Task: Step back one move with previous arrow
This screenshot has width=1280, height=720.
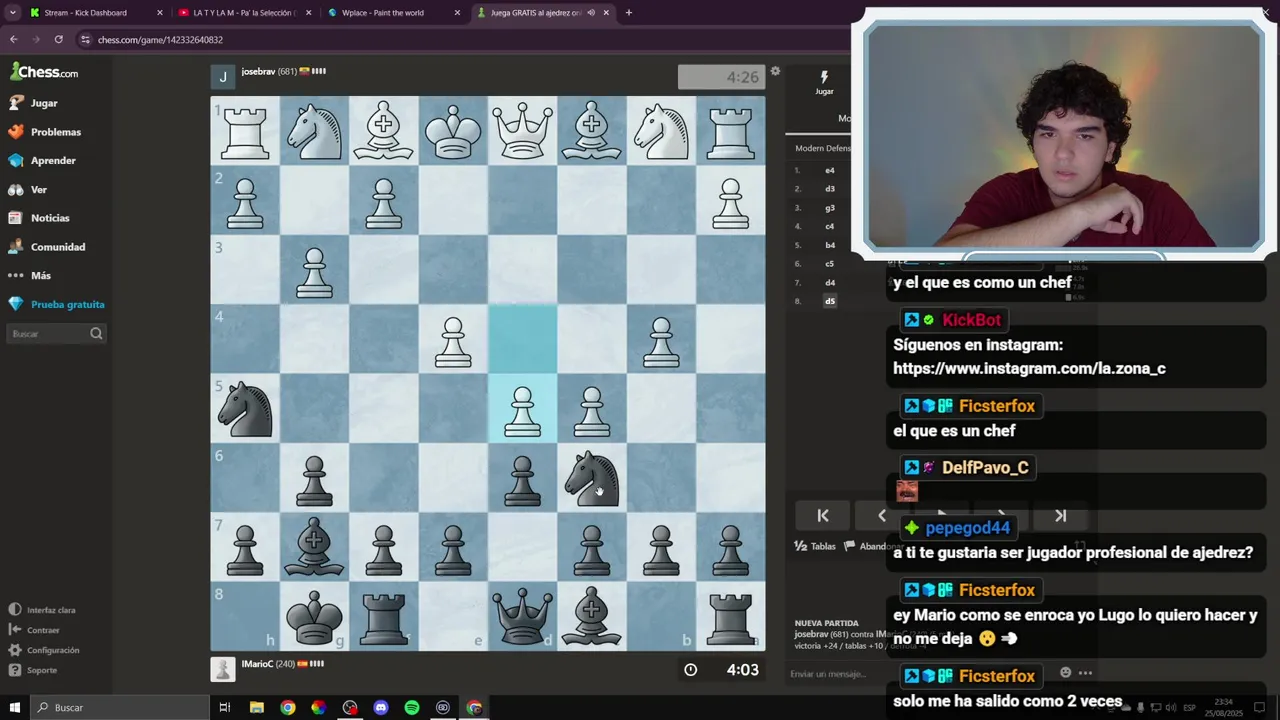Action: click(882, 516)
